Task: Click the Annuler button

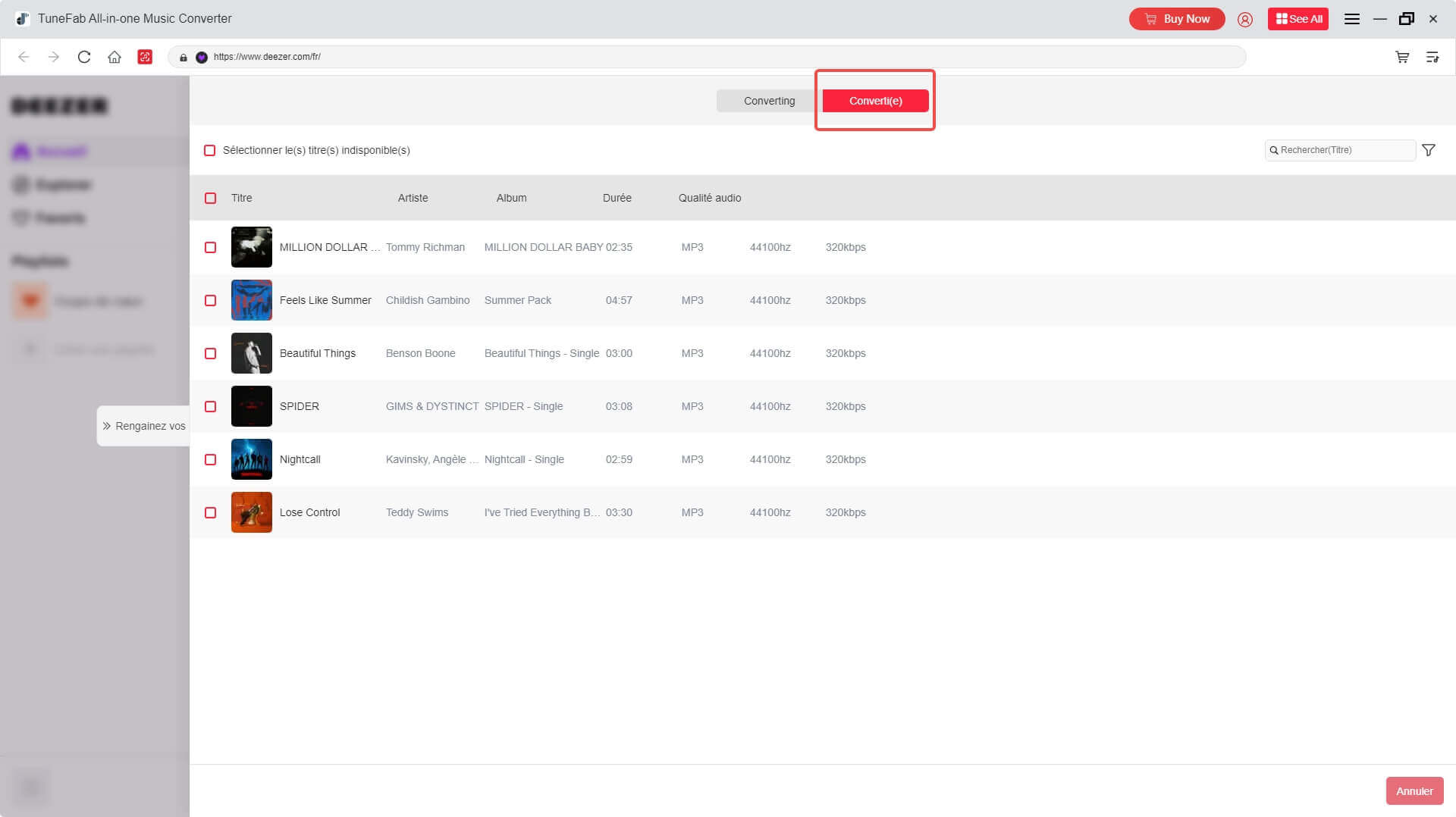Action: (1414, 790)
